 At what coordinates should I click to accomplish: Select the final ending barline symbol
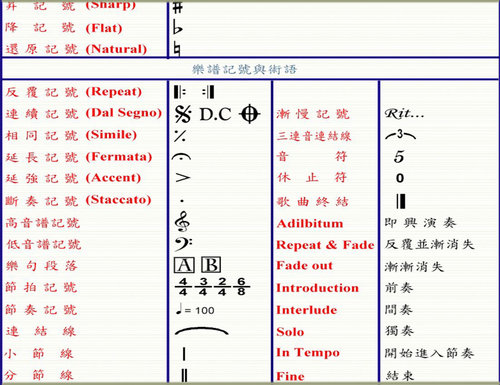(x=400, y=201)
